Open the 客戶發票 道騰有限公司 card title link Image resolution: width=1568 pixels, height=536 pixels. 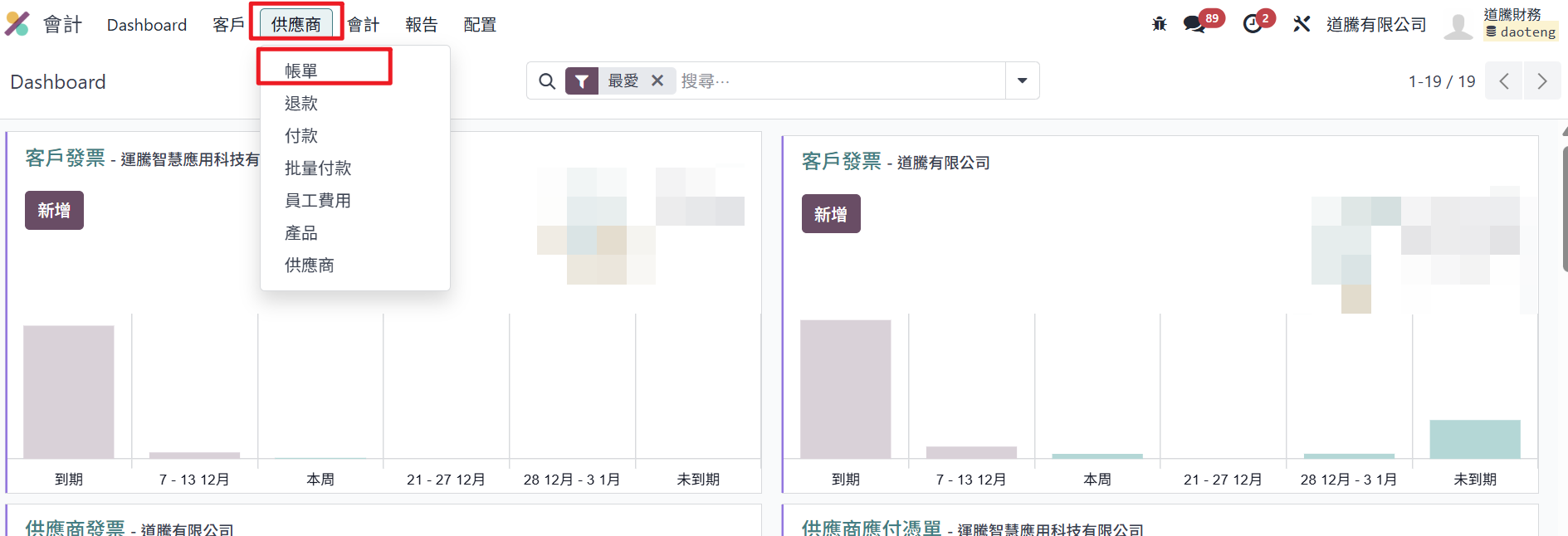coord(841,161)
